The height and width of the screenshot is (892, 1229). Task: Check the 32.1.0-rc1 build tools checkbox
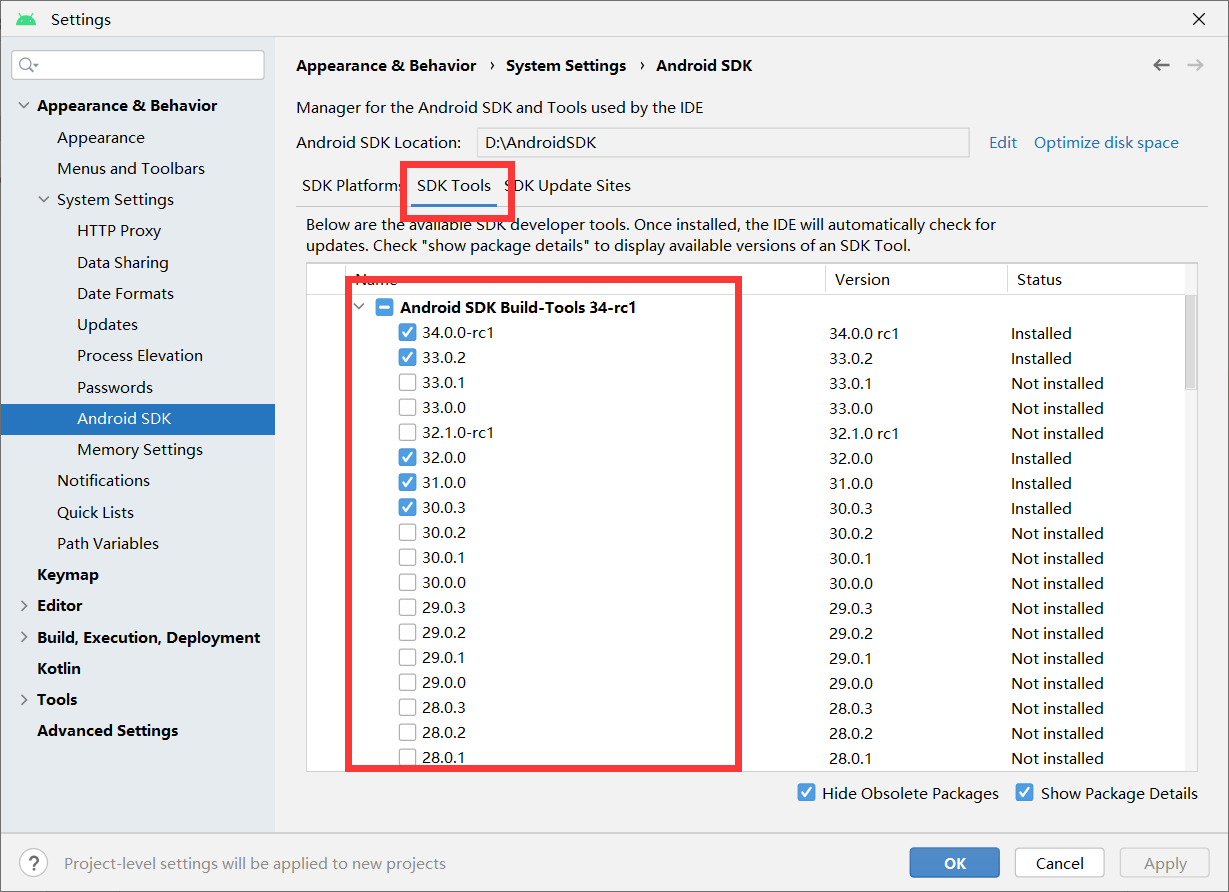pos(407,433)
